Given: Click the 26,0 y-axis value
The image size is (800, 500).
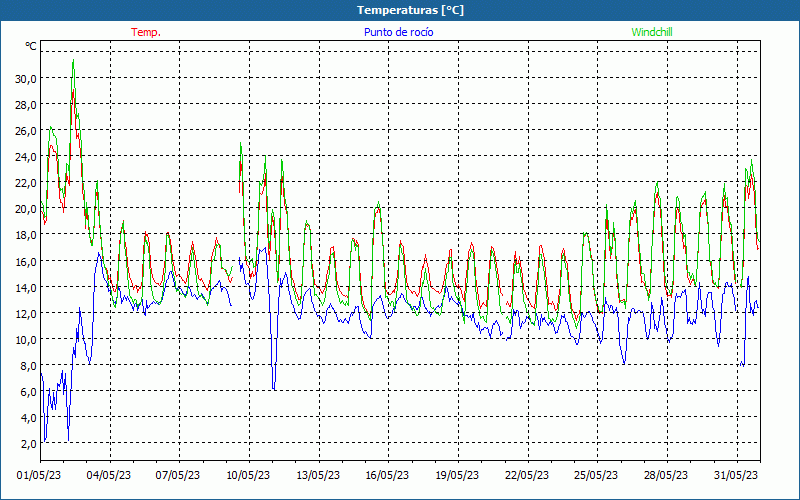Looking at the screenshot, I should 26,131.
